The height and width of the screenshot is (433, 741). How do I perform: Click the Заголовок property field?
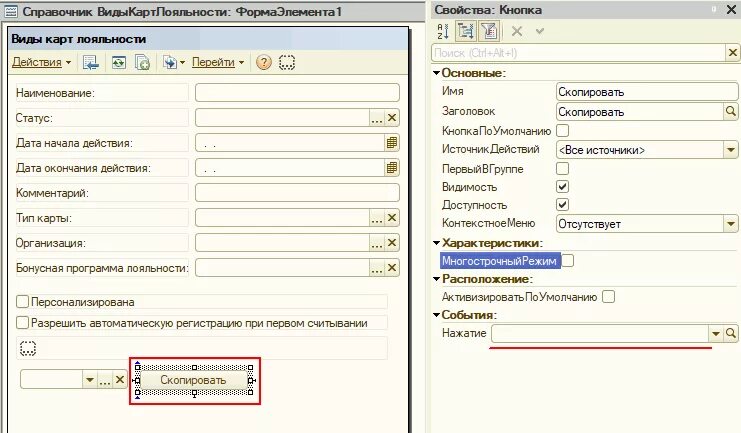point(640,112)
